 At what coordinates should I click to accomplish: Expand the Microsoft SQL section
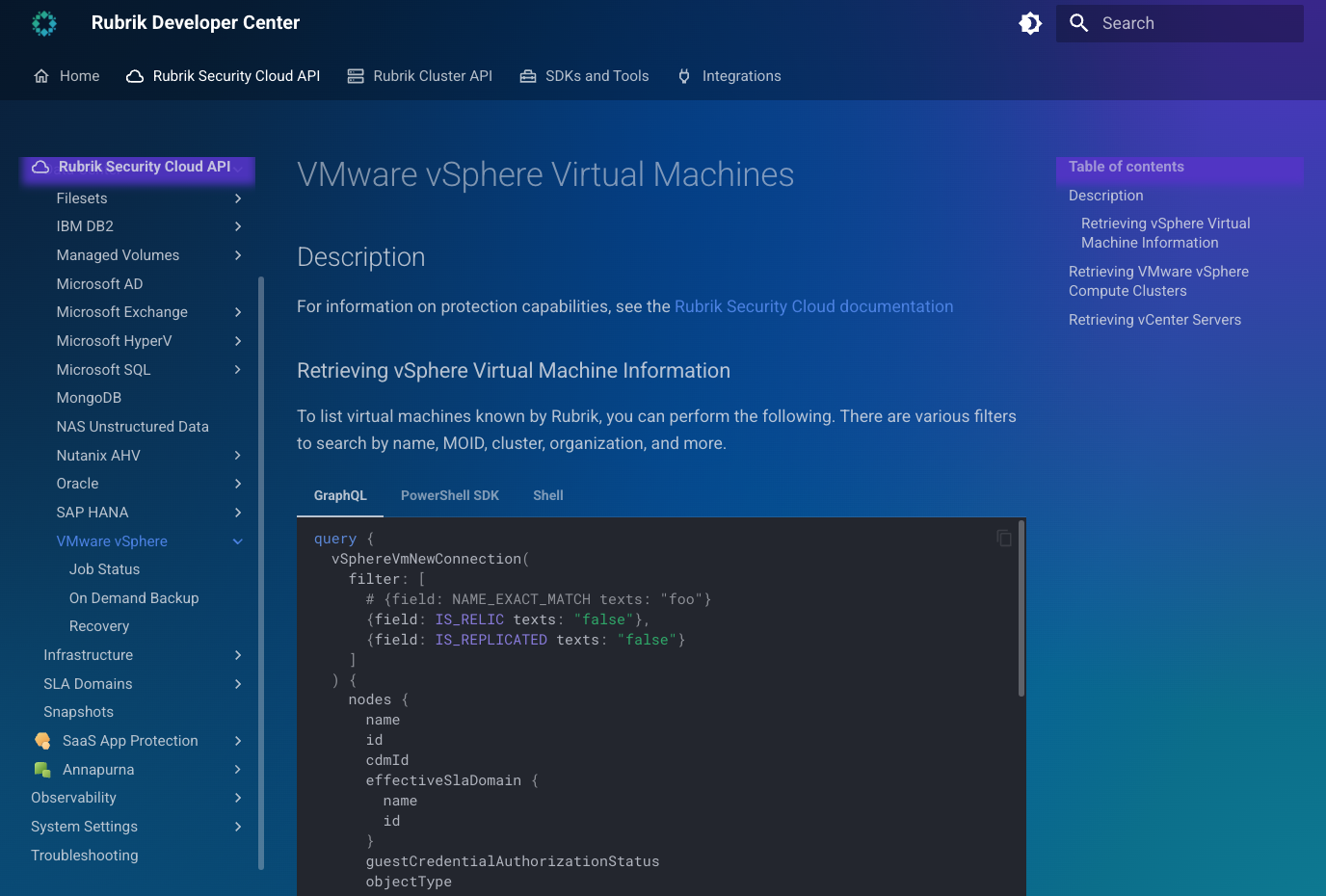pos(238,370)
